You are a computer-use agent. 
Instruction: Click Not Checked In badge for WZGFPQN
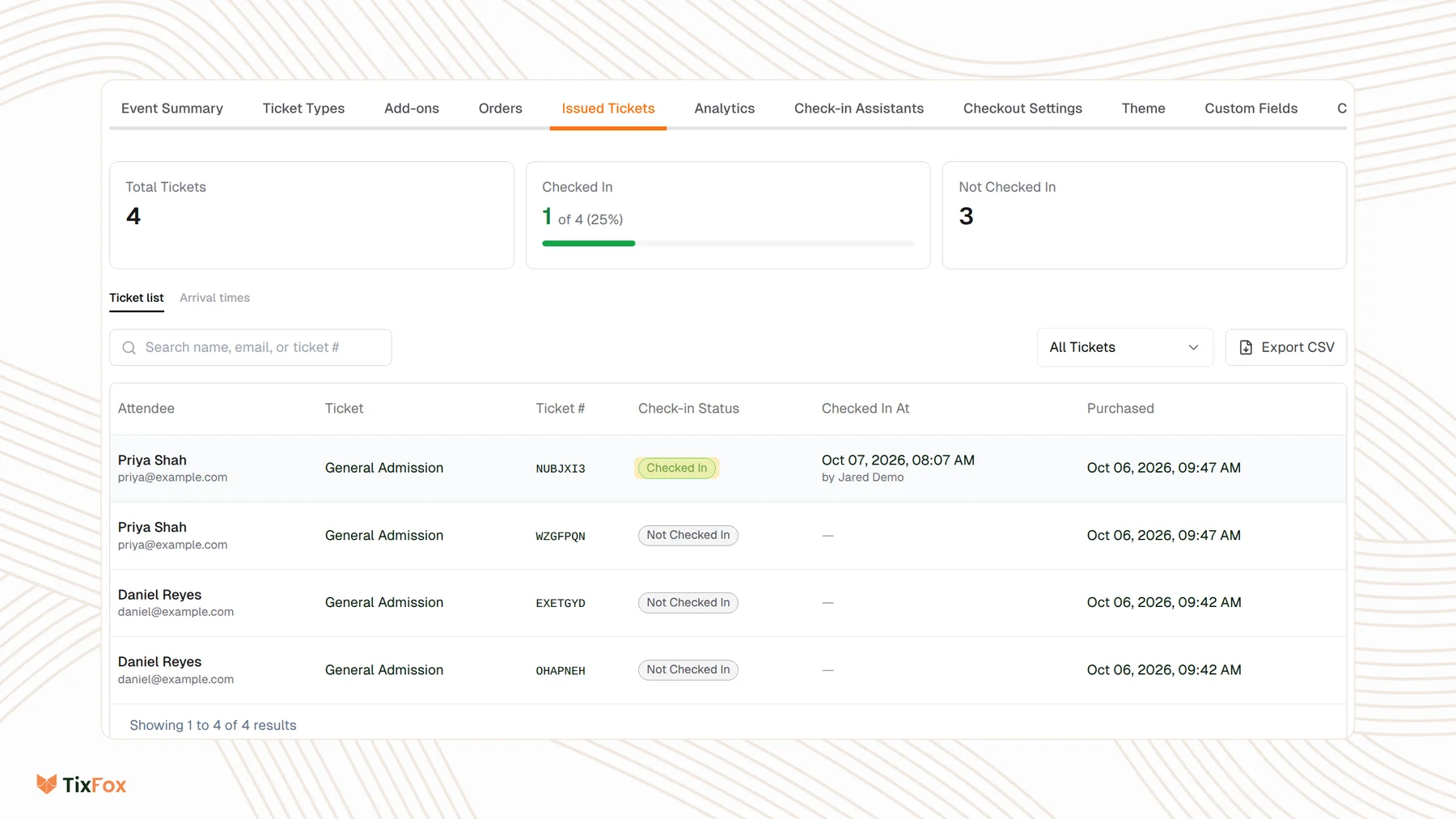click(x=688, y=535)
